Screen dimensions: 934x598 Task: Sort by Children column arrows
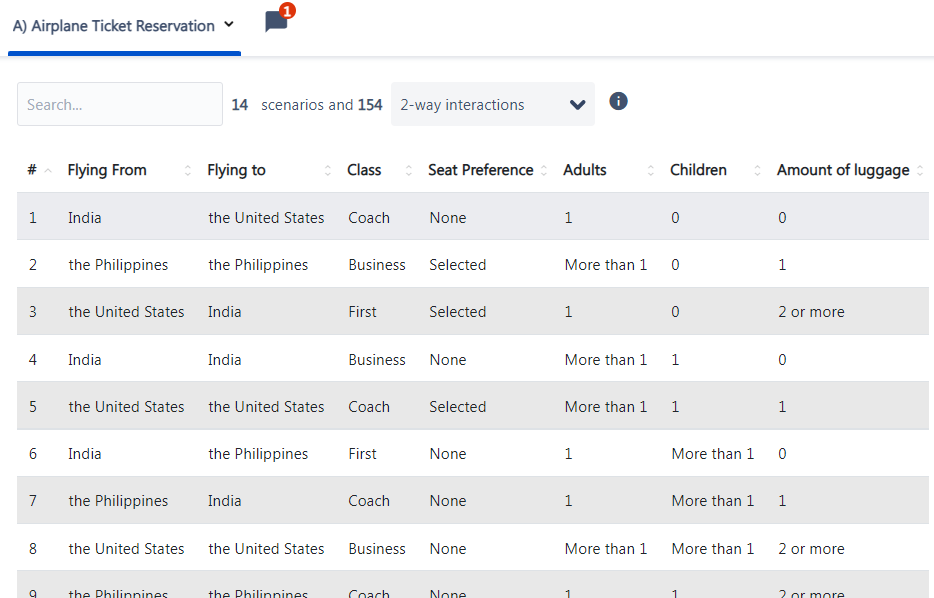[757, 170]
